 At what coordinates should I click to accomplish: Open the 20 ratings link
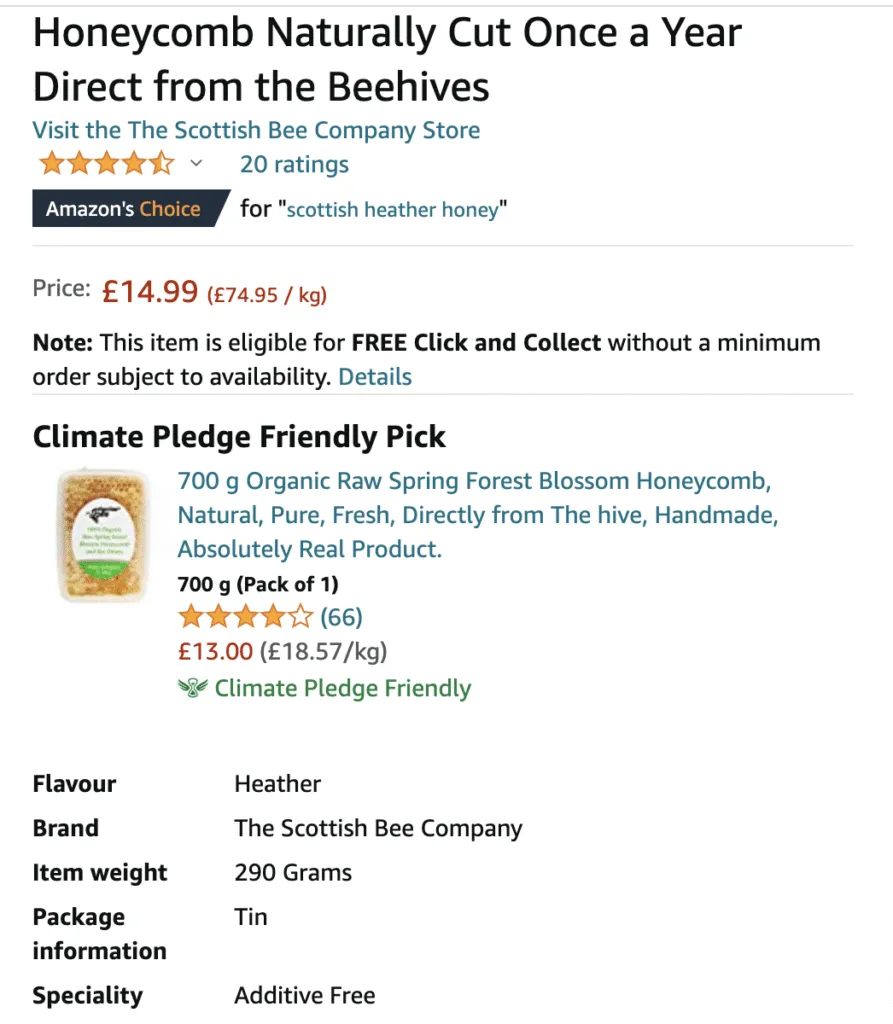294,164
